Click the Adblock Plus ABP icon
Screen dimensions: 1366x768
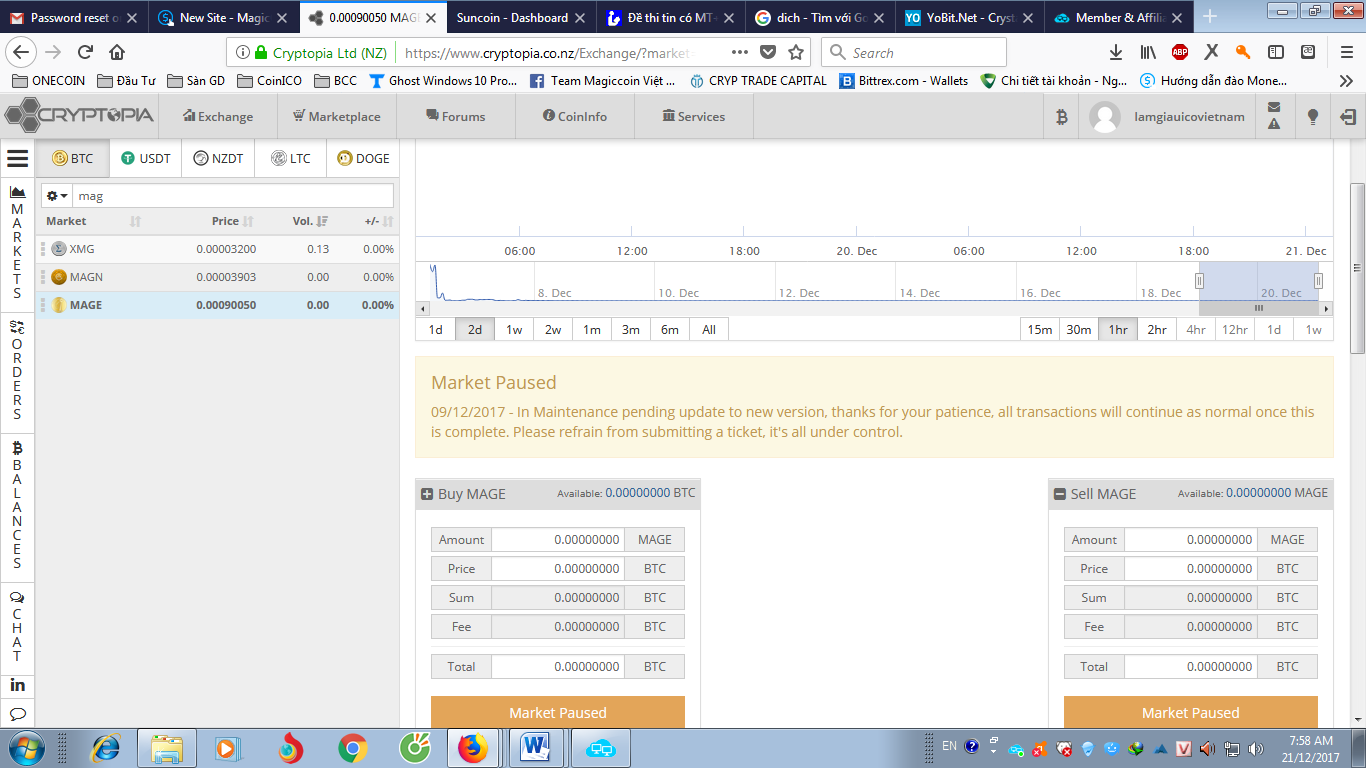coord(1180,53)
